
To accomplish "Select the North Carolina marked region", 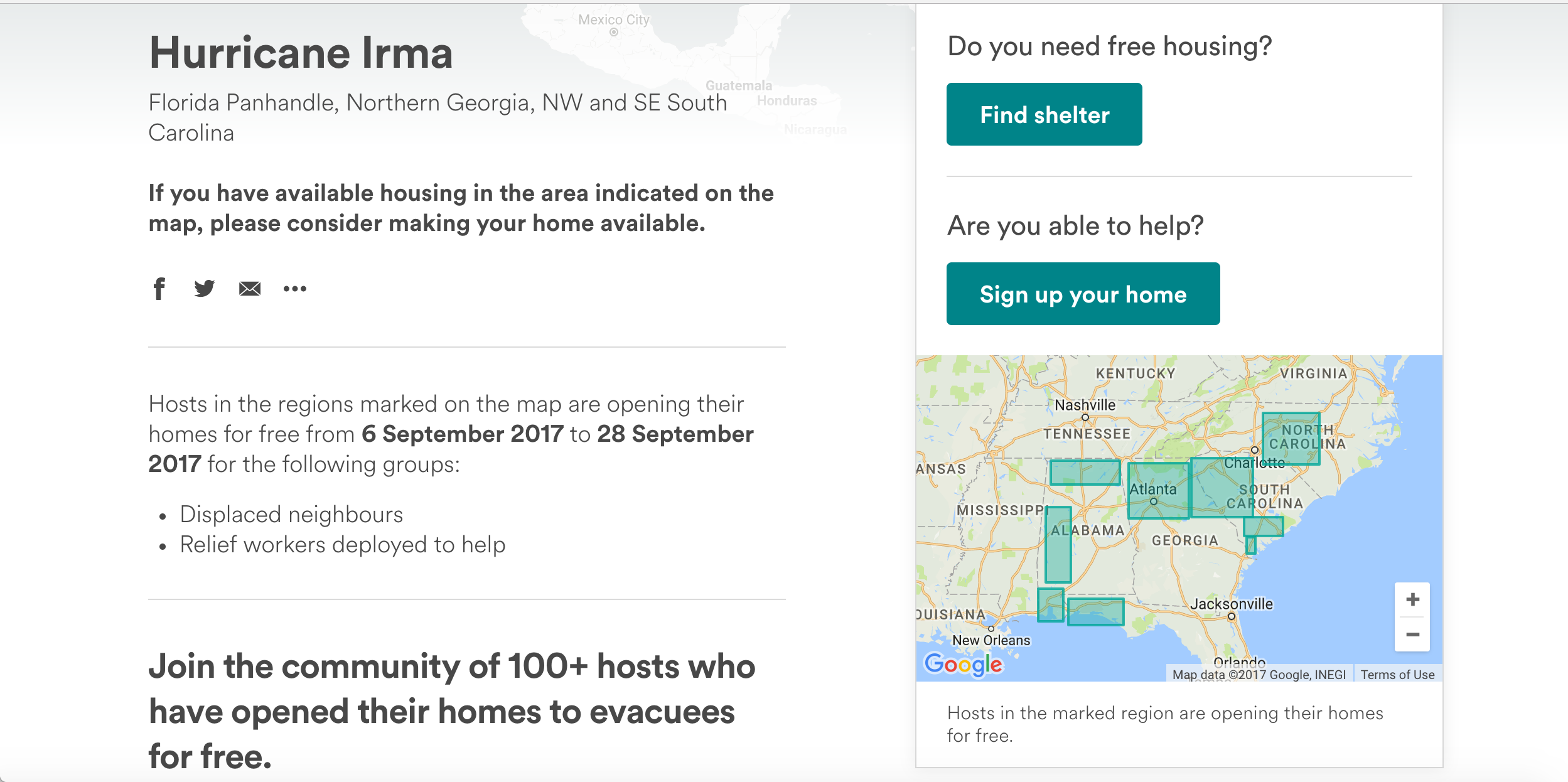I will [1291, 438].
